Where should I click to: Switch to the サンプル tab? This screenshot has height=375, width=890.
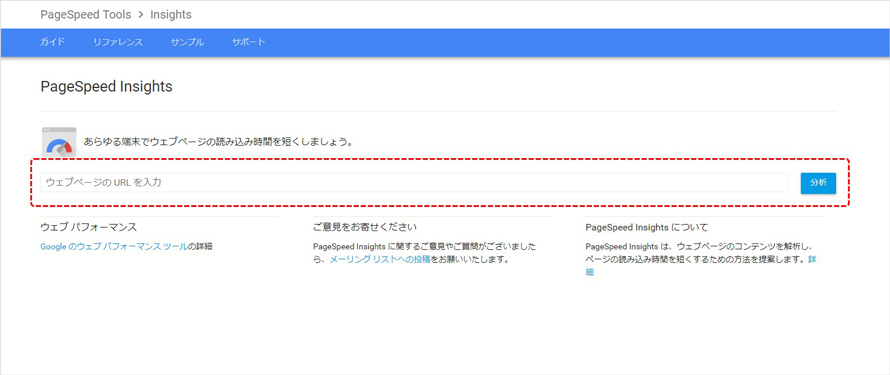pos(187,43)
